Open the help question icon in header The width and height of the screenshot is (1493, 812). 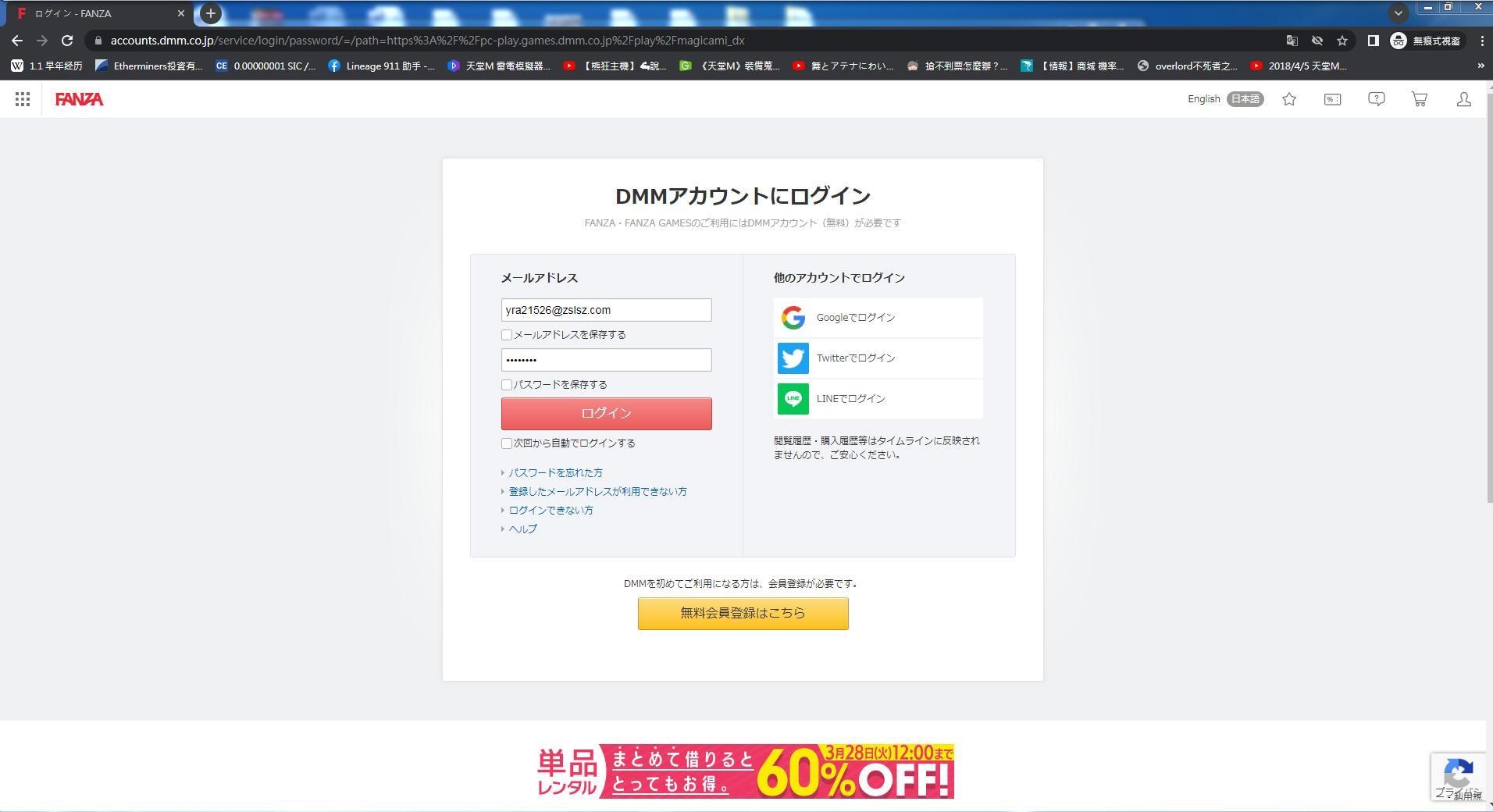(x=1377, y=99)
